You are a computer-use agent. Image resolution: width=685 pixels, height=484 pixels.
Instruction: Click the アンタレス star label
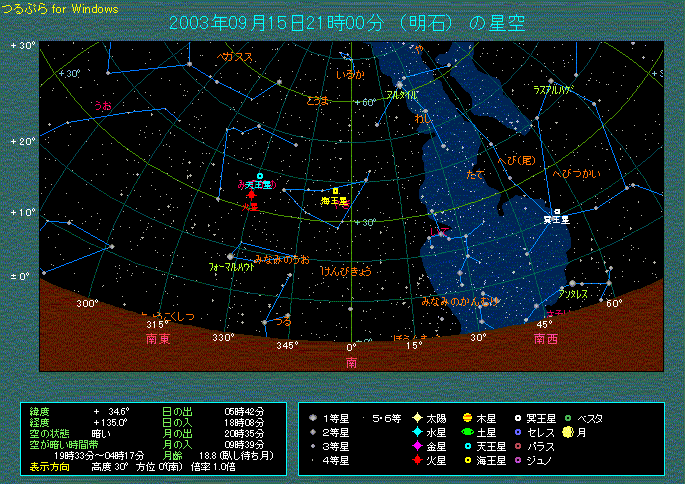click(x=573, y=295)
